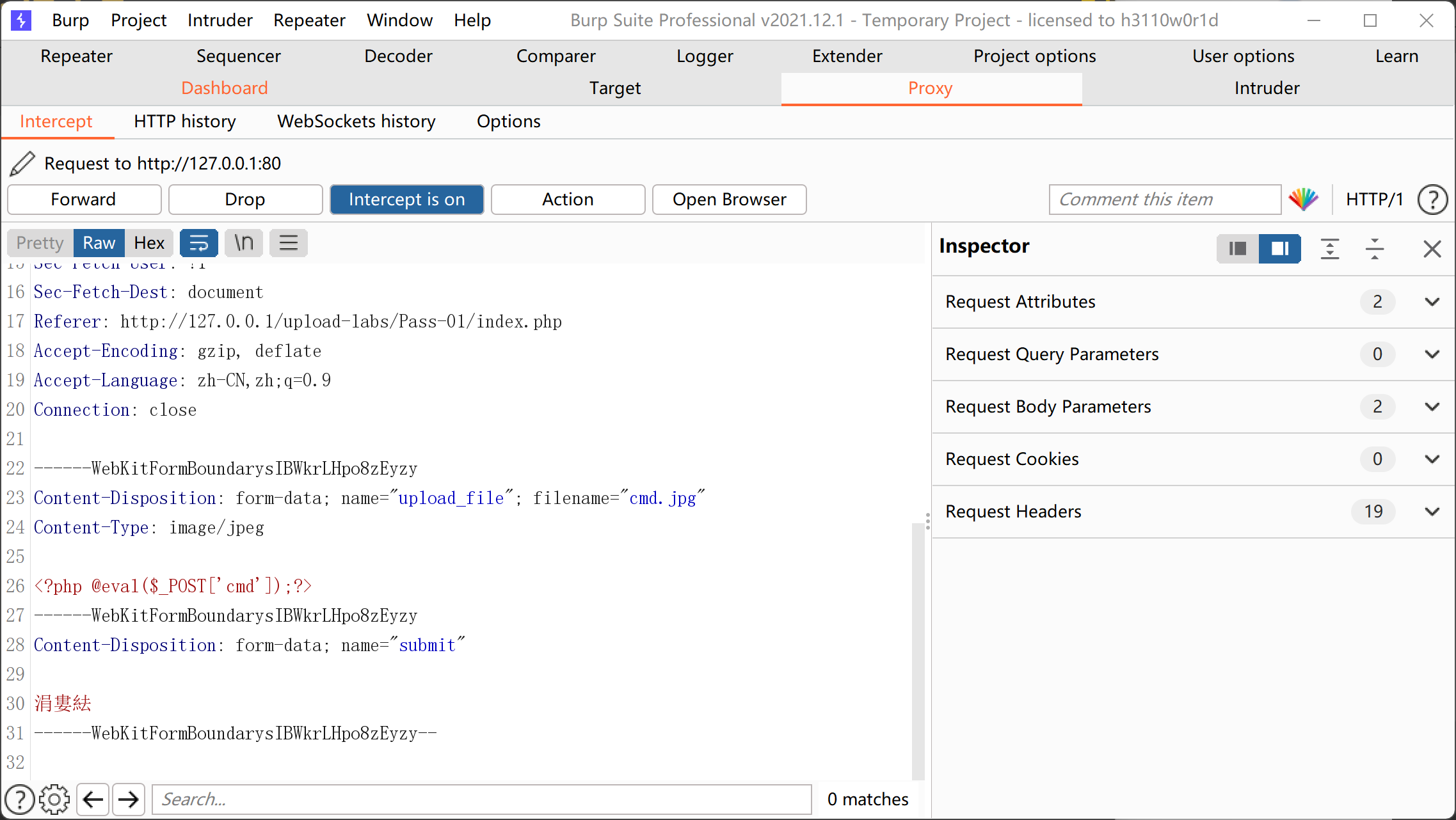This screenshot has width=1456, height=820.
Task: Toggle word wrap in the message editor
Action: pyautogui.click(x=198, y=243)
